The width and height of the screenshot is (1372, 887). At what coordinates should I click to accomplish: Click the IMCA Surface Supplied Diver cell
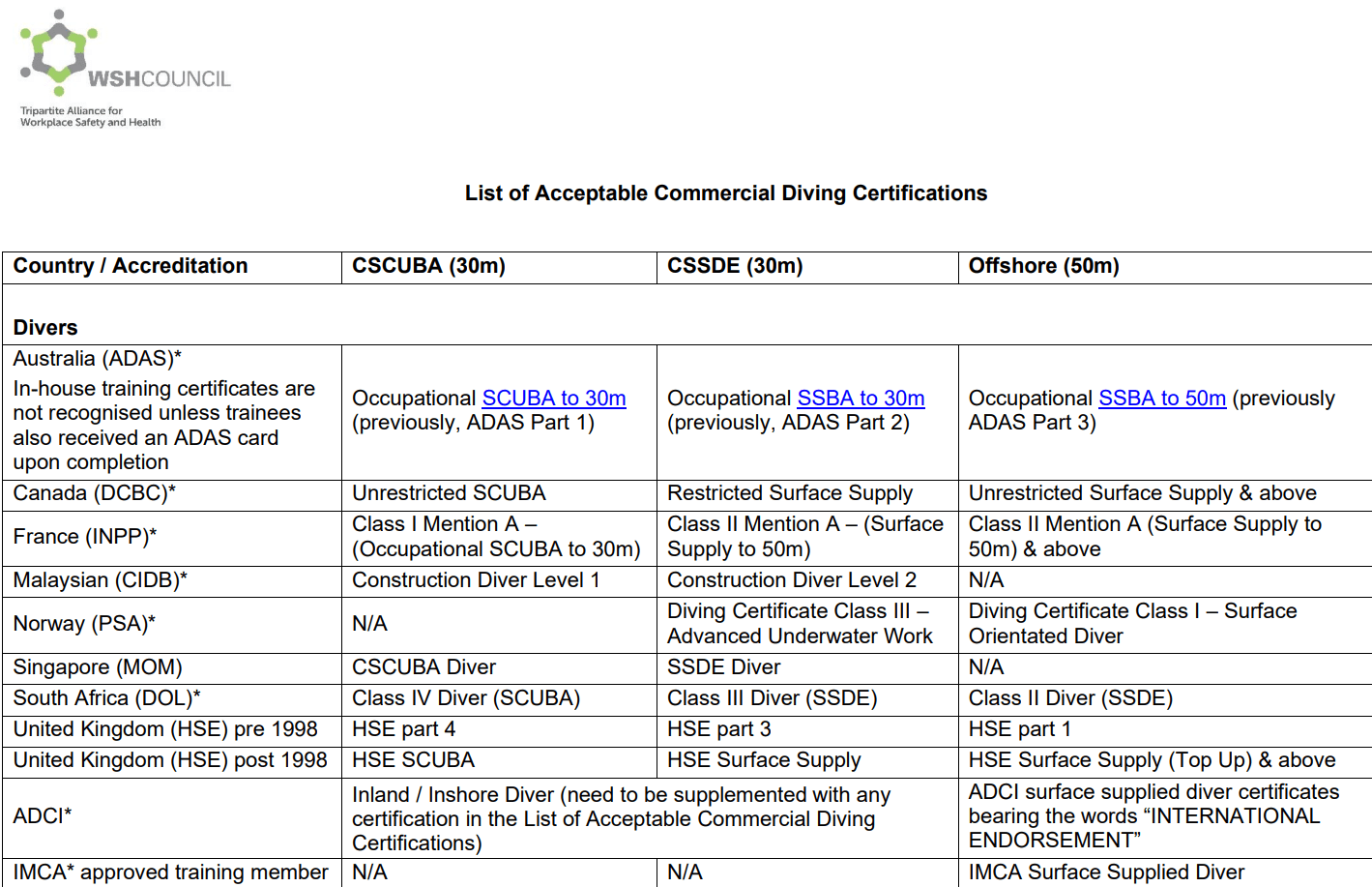(1106, 872)
